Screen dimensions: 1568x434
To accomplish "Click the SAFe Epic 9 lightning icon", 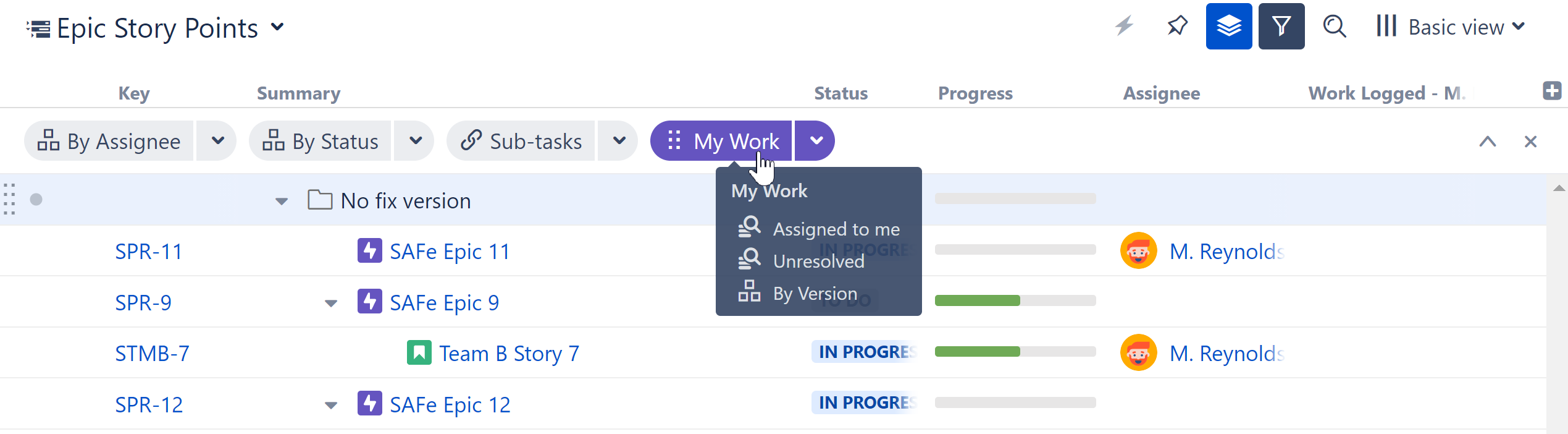I will (x=369, y=302).
